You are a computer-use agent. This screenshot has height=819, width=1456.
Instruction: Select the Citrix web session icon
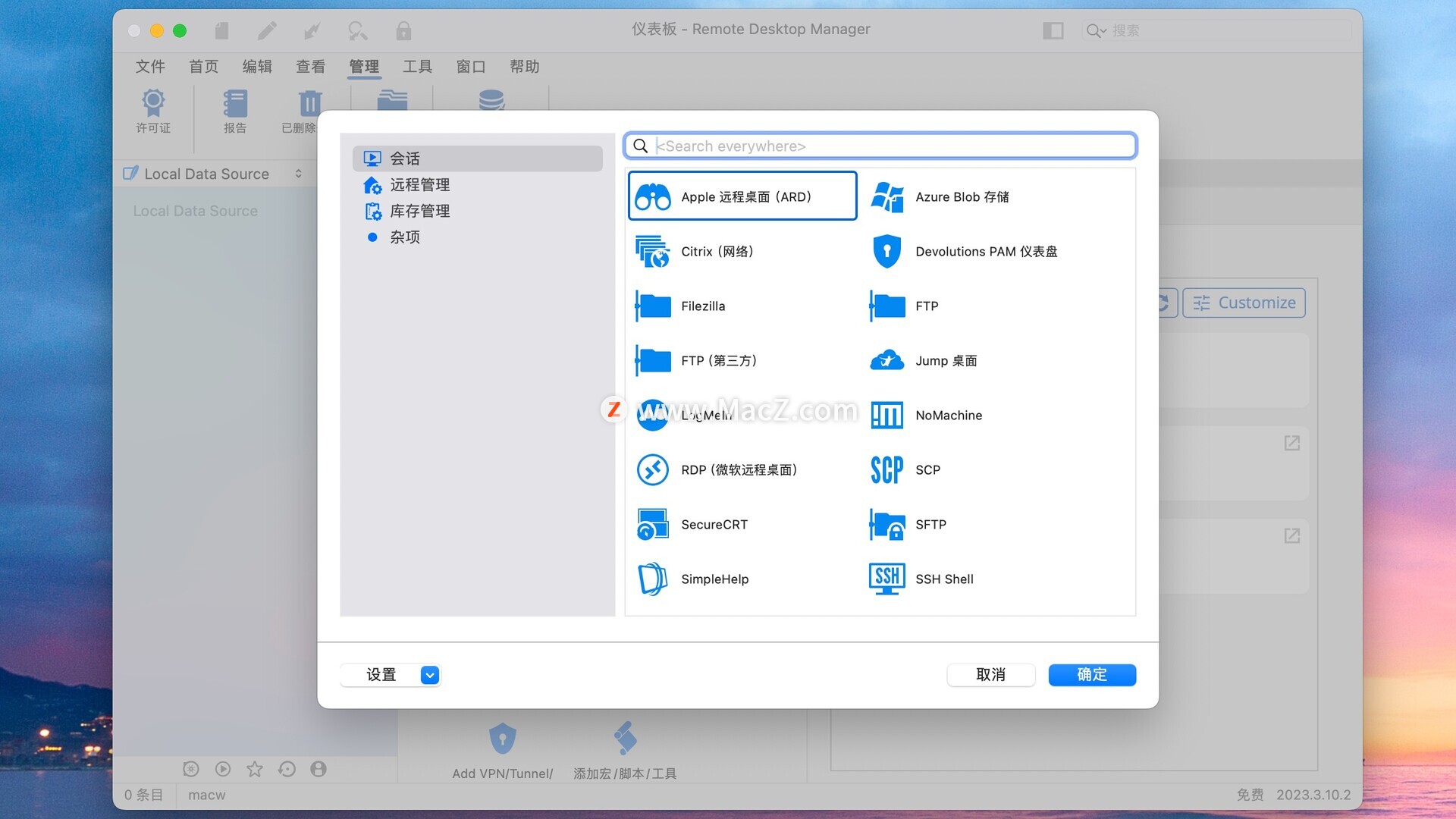652,252
